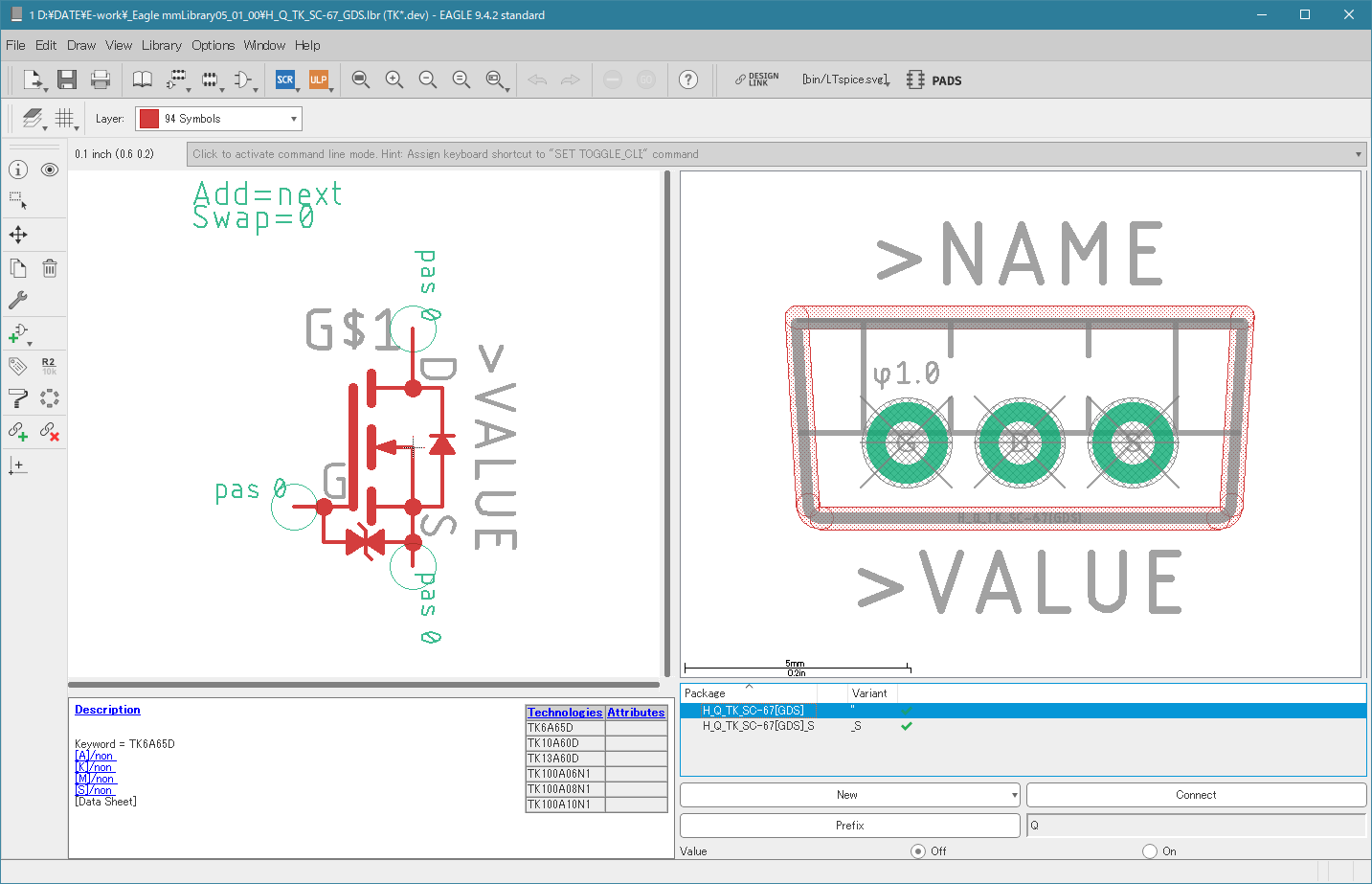Click the red layer color swatch

tap(149, 119)
